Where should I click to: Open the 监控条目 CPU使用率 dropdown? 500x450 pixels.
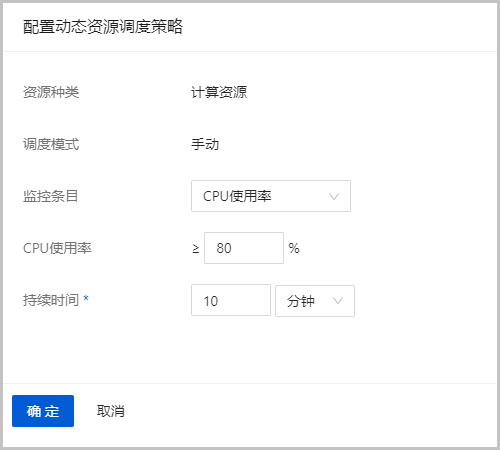[x=271, y=196]
